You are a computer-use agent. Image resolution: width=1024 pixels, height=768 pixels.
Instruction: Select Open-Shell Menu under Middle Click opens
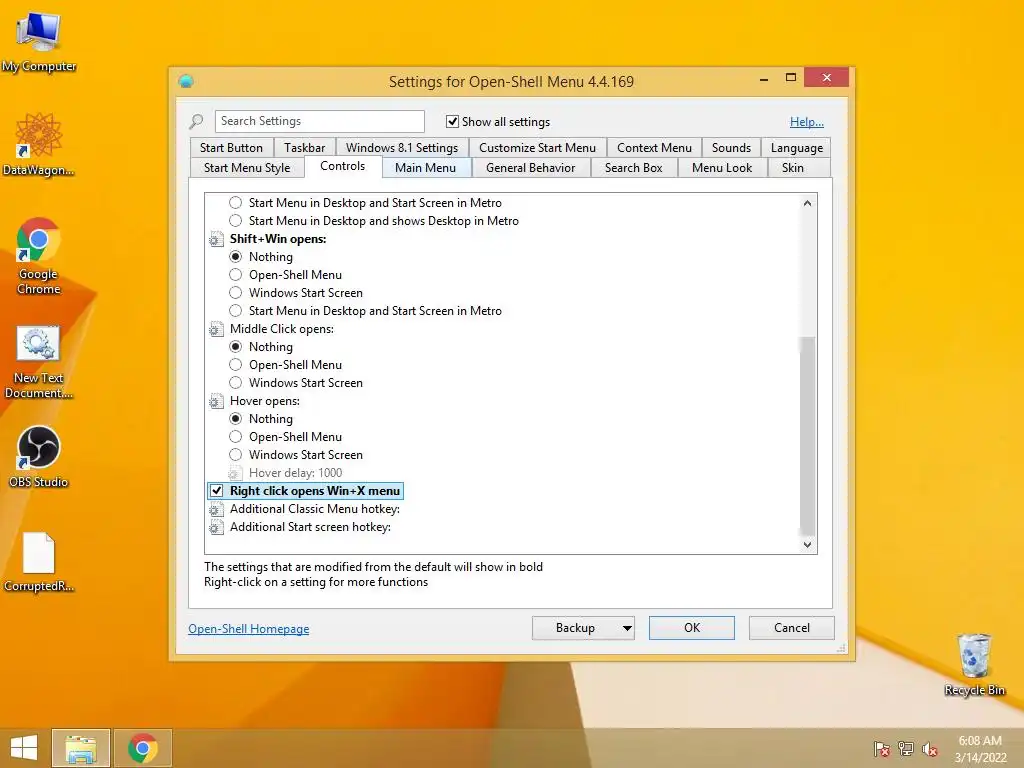[236, 365]
